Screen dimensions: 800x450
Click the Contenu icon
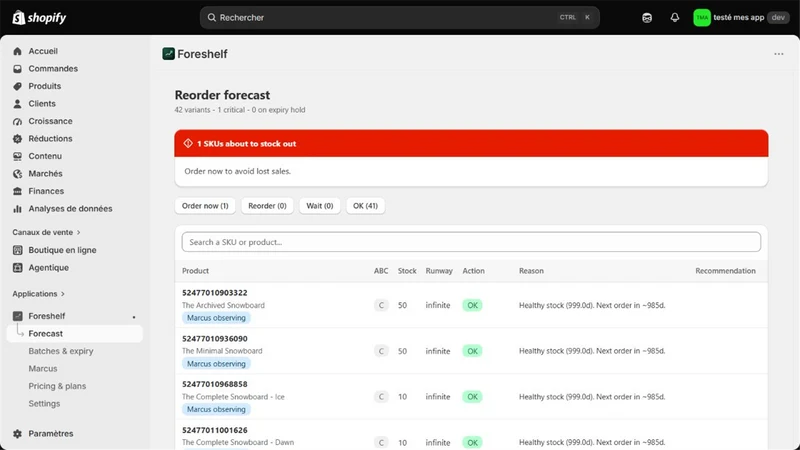point(17,156)
